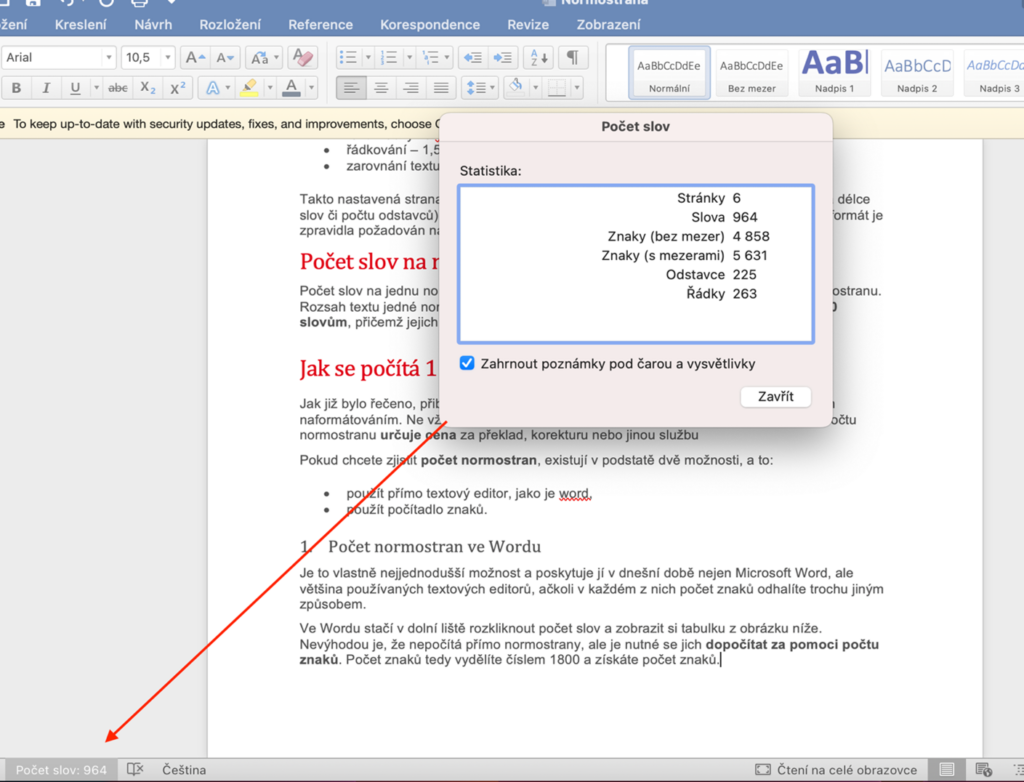Click Počet slov: 964 in status bar
The image size is (1024, 782).
point(61,770)
